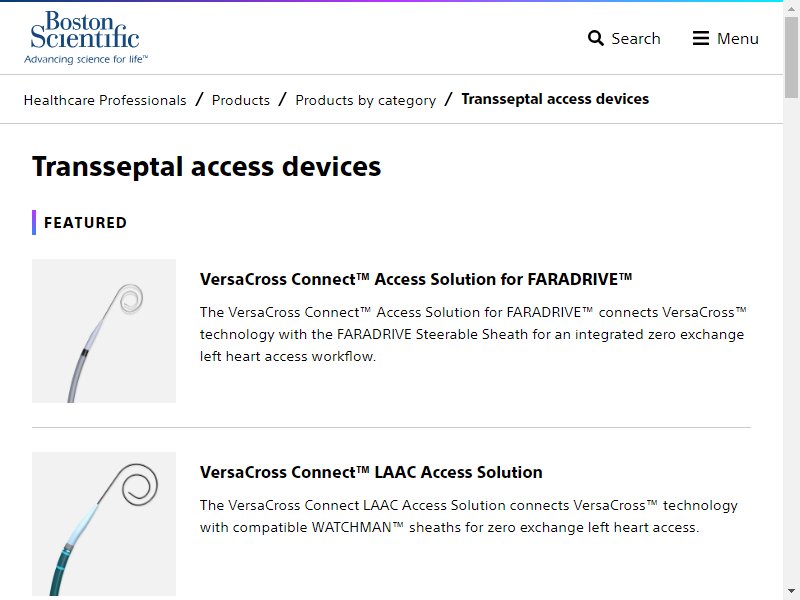
Task: Click the LAAC product description text
Action: (468, 516)
